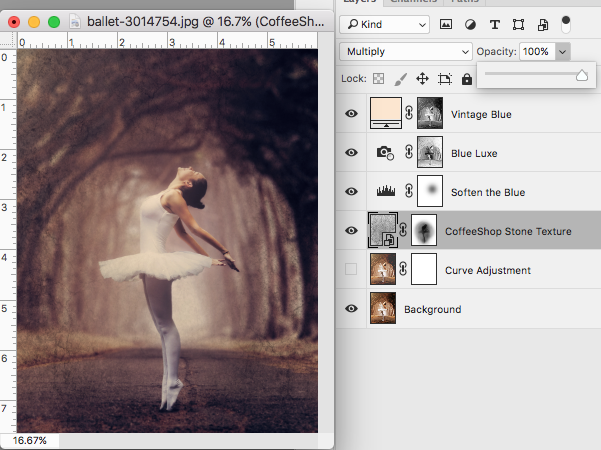The width and height of the screenshot is (601, 450).
Task: Hide the Blue Luxe layer
Action: click(351, 153)
